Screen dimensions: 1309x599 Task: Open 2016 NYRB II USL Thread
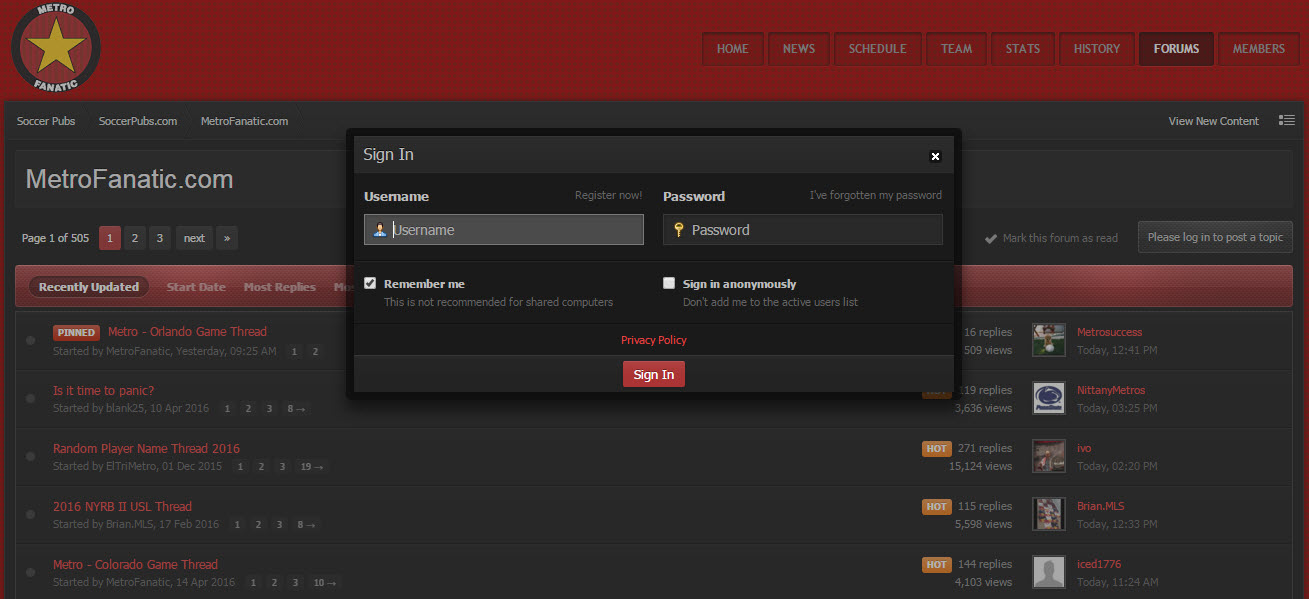click(122, 506)
